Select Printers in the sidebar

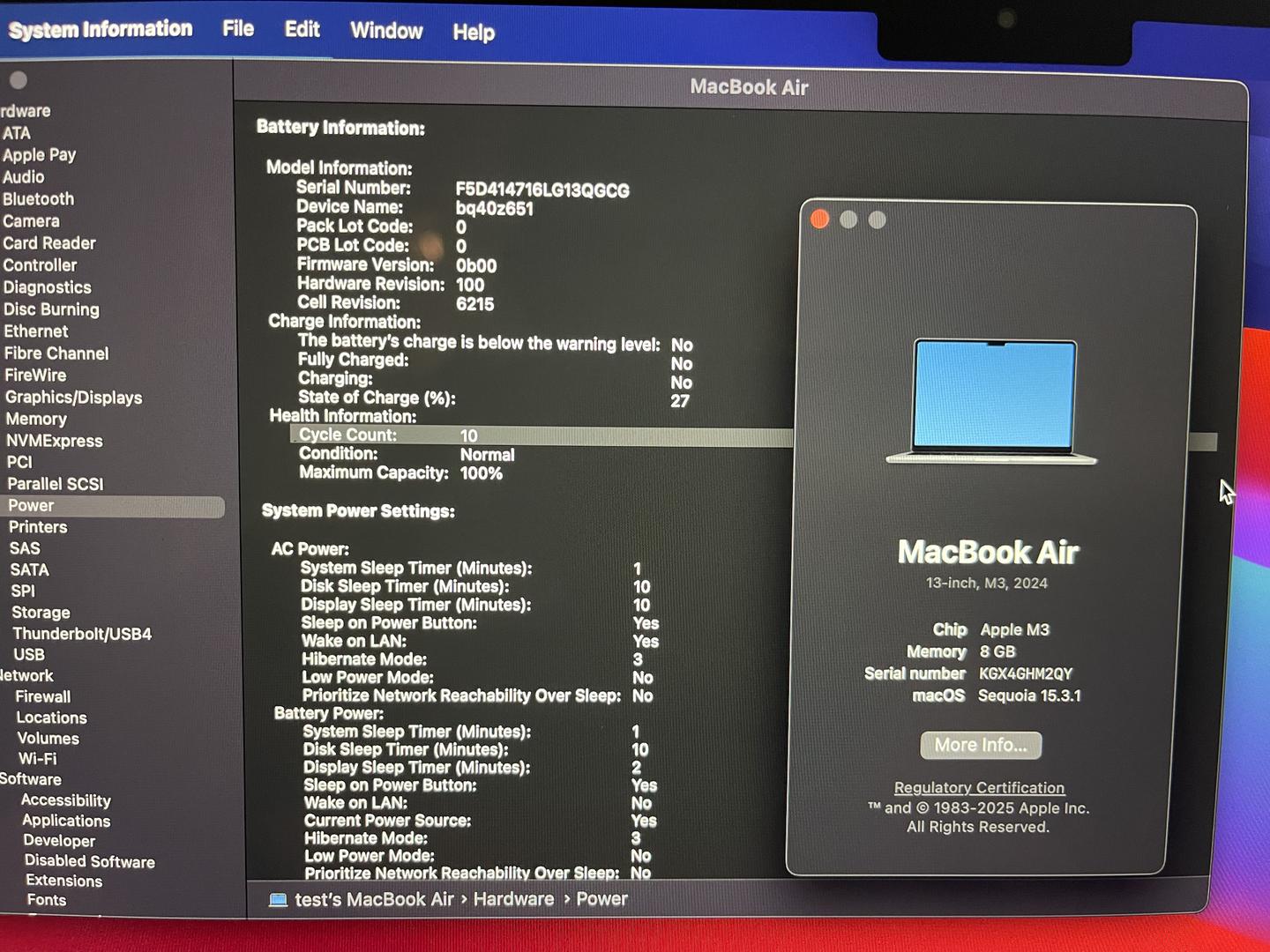coord(38,527)
